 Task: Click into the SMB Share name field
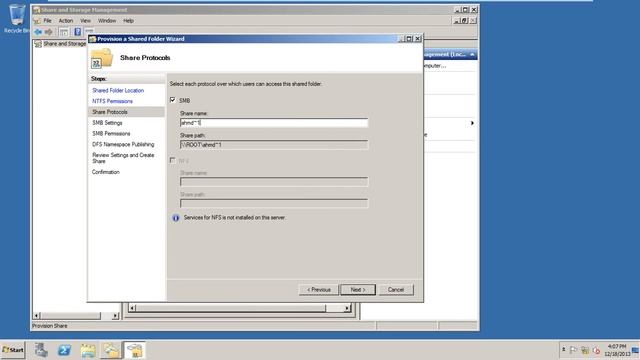coord(273,122)
